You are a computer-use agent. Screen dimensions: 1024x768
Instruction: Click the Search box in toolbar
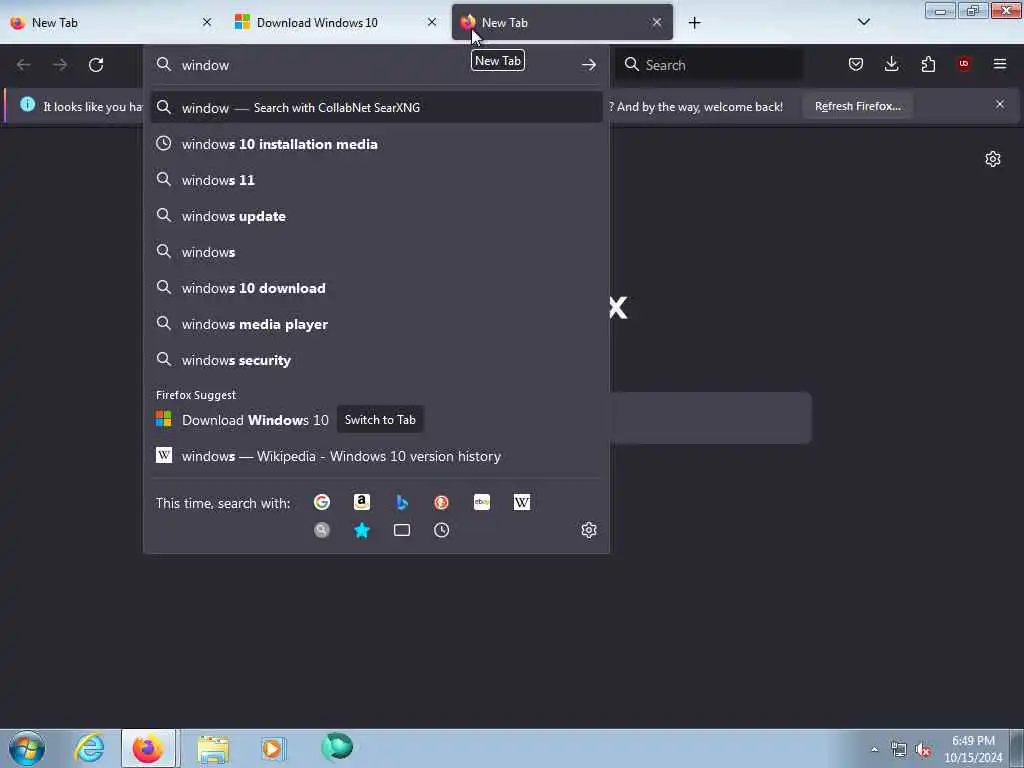[x=709, y=65]
